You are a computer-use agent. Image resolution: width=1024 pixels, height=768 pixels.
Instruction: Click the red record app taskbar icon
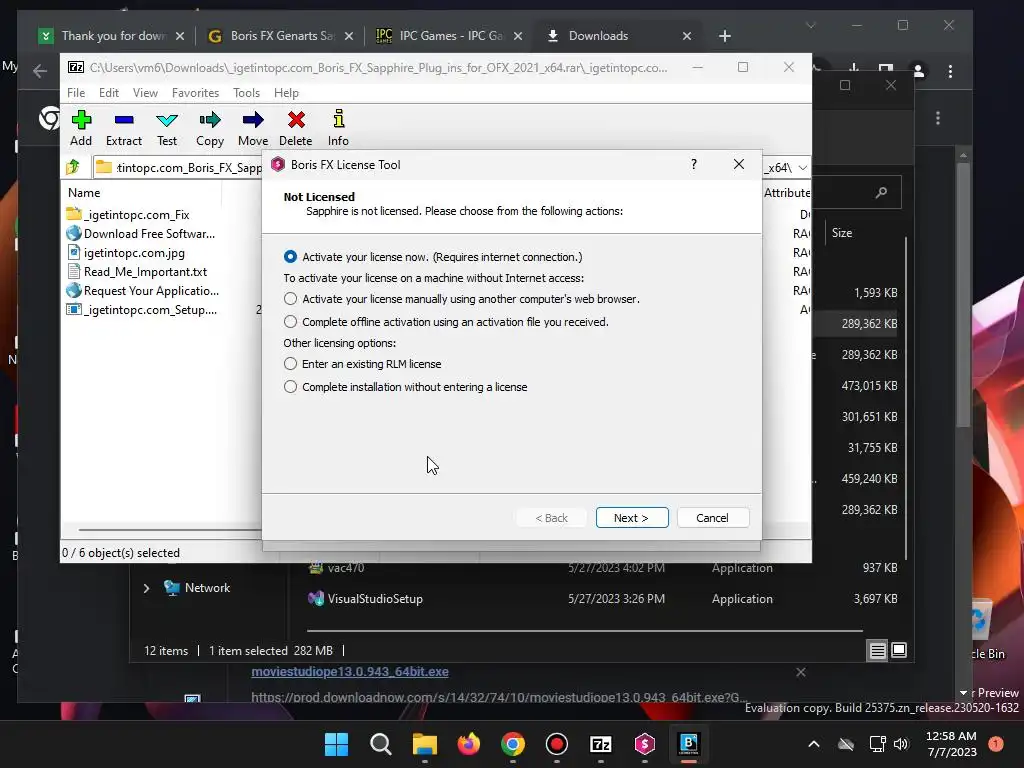tap(556, 744)
